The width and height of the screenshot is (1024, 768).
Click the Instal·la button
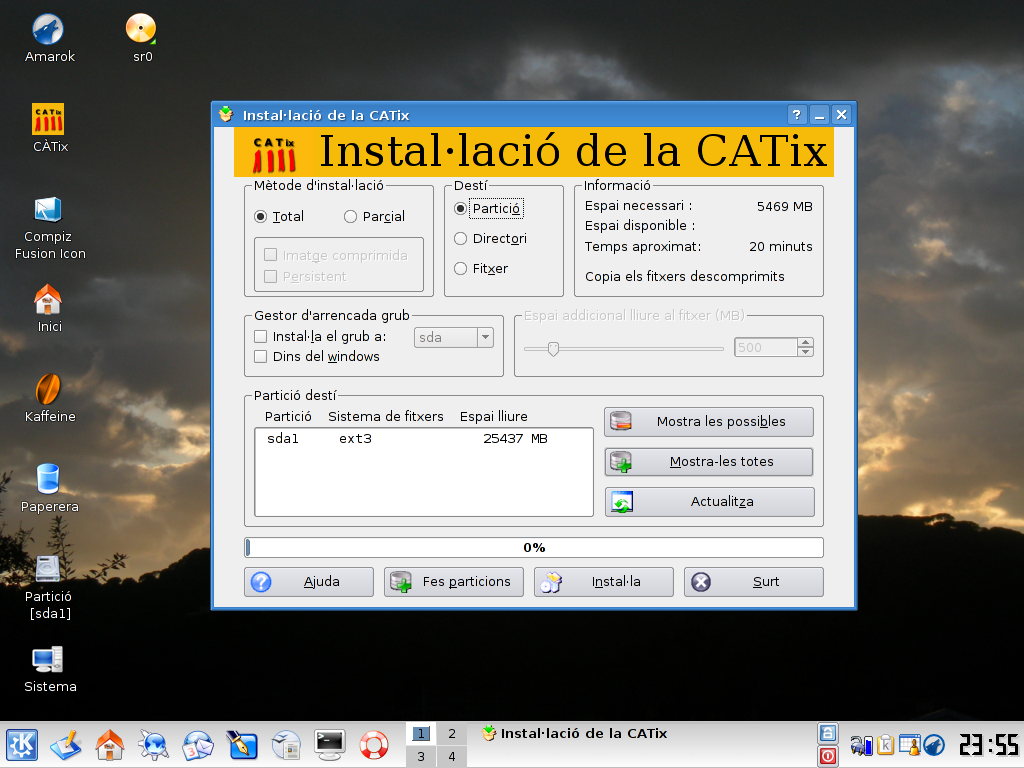point(603,581)
